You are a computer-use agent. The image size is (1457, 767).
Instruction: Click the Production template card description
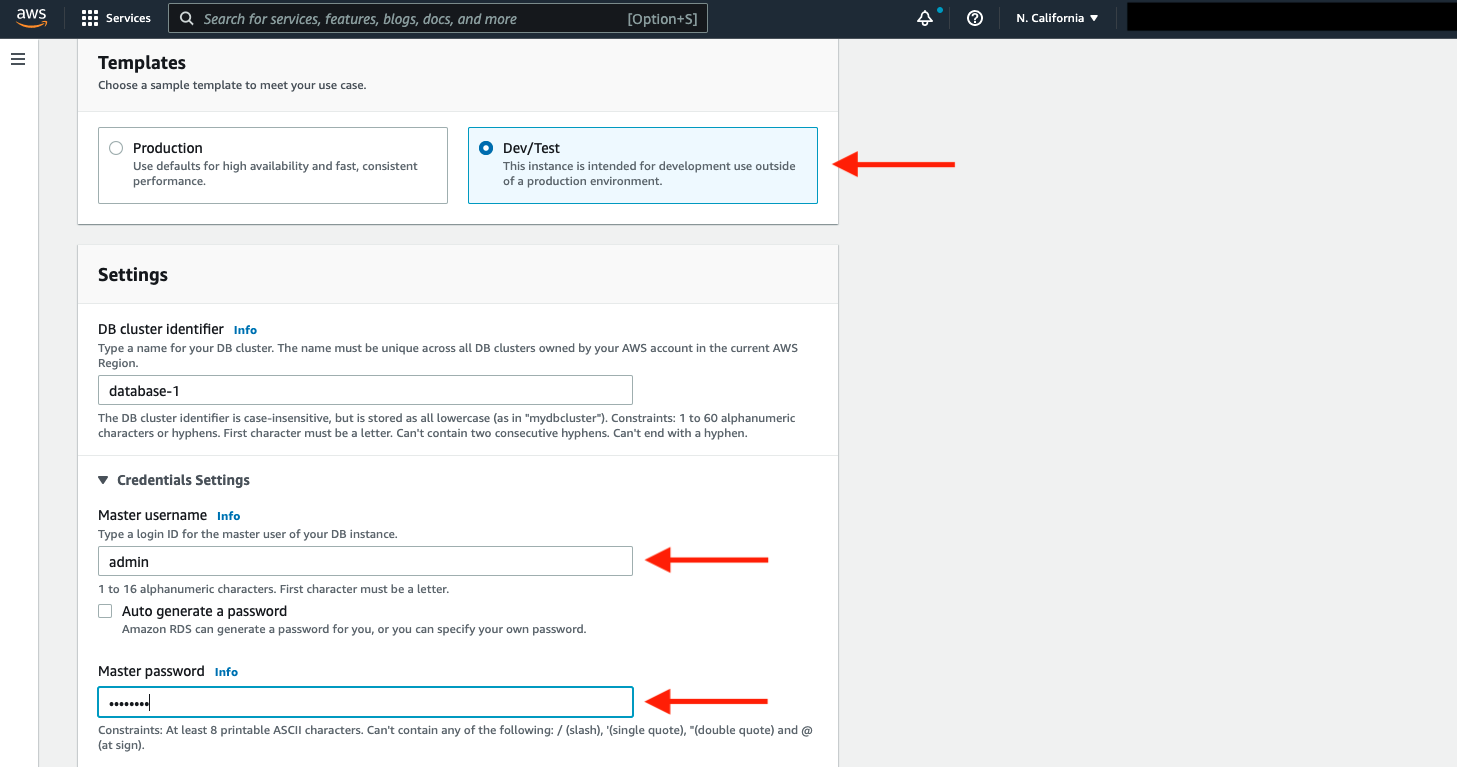pyautogui.click(x=275, y=174)
